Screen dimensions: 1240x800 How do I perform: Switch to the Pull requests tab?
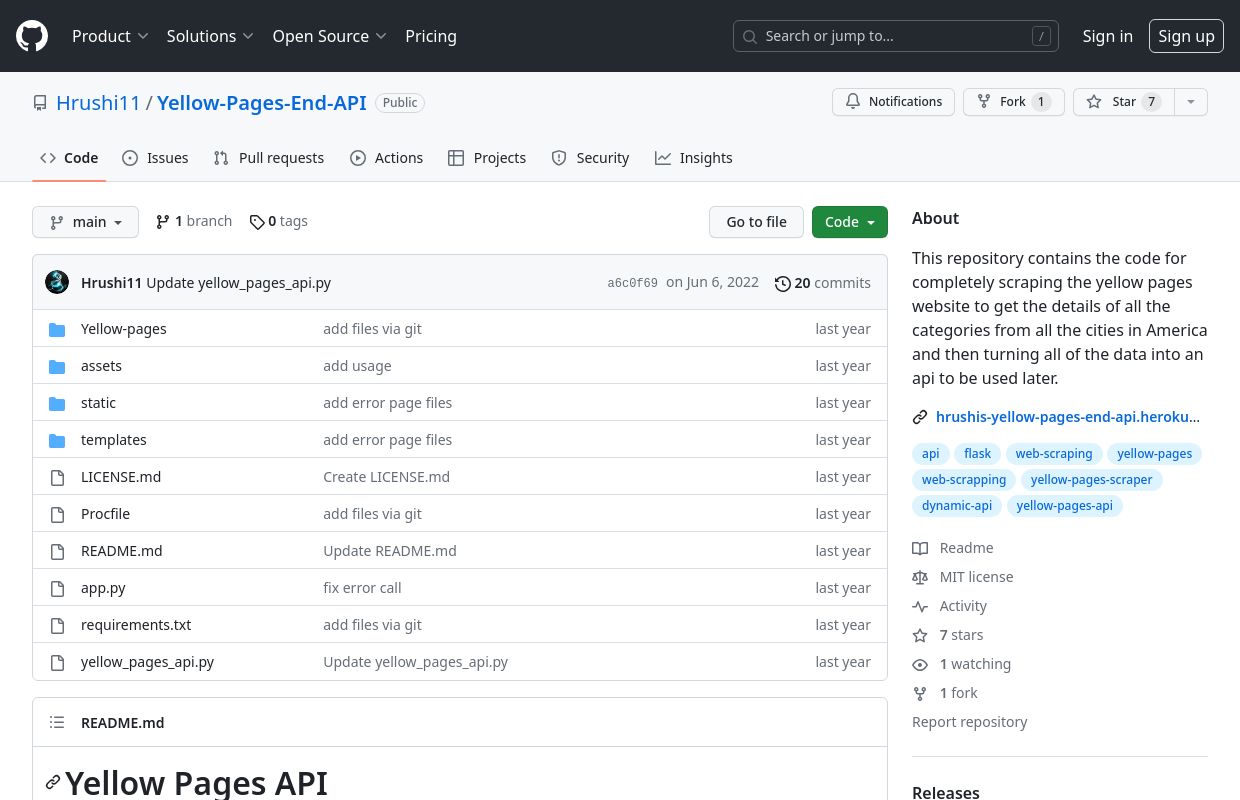[x=269, y=158]
